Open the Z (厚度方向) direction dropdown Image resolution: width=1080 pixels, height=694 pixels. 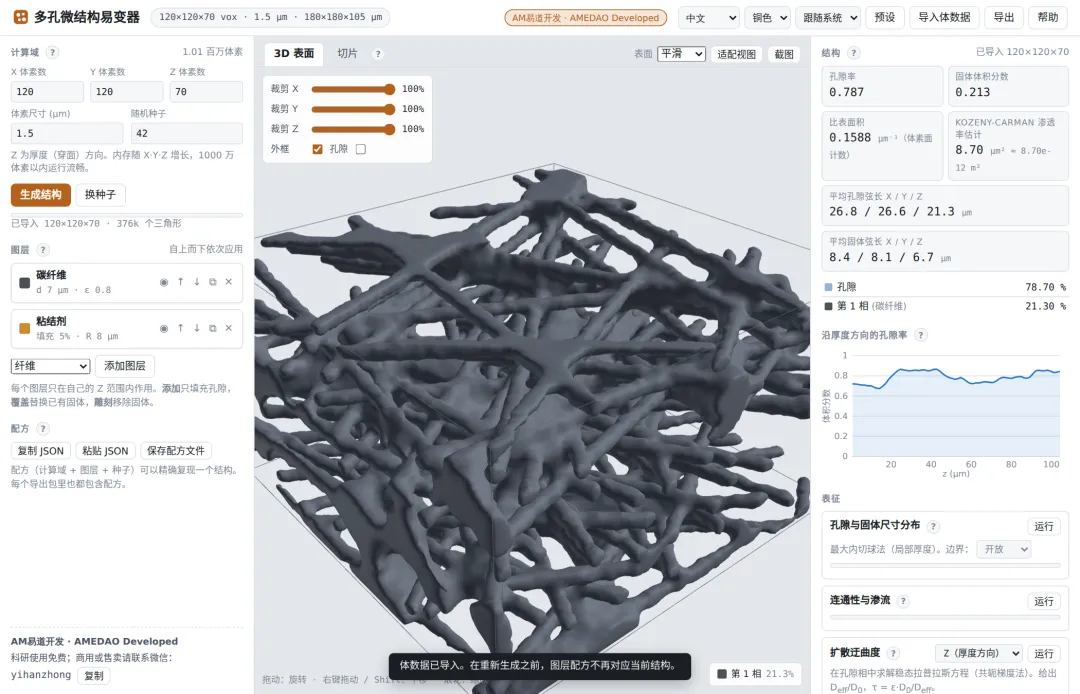[979, 653]
